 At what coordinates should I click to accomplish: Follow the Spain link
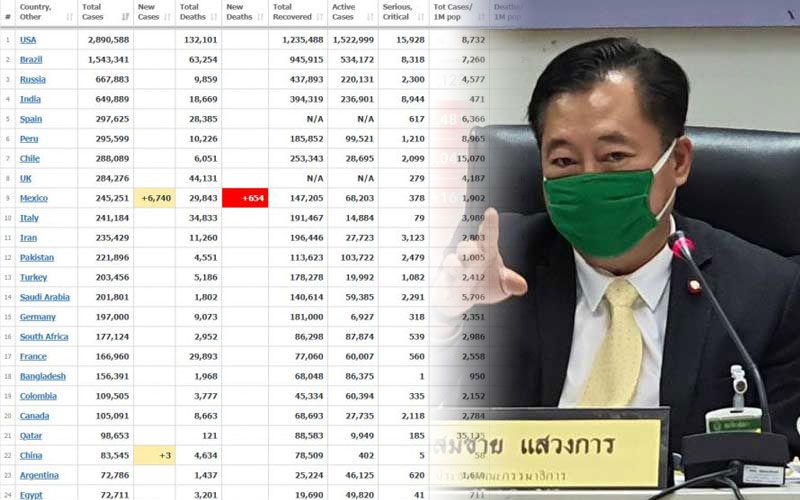[31, 119]
